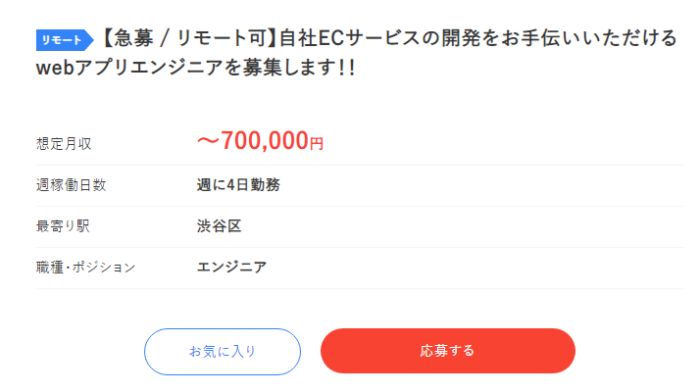Click the エンジニア position value
This screenshot has height=392, width=700.
pos(232,267)
